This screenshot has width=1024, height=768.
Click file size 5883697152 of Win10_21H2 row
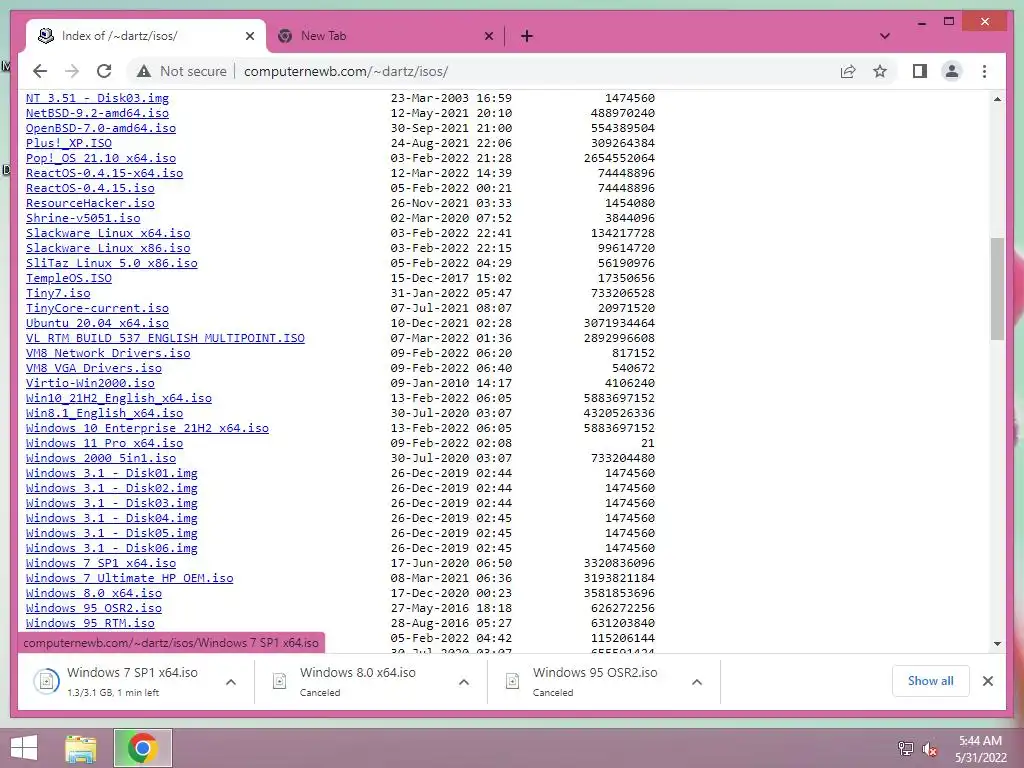(619, 398)
